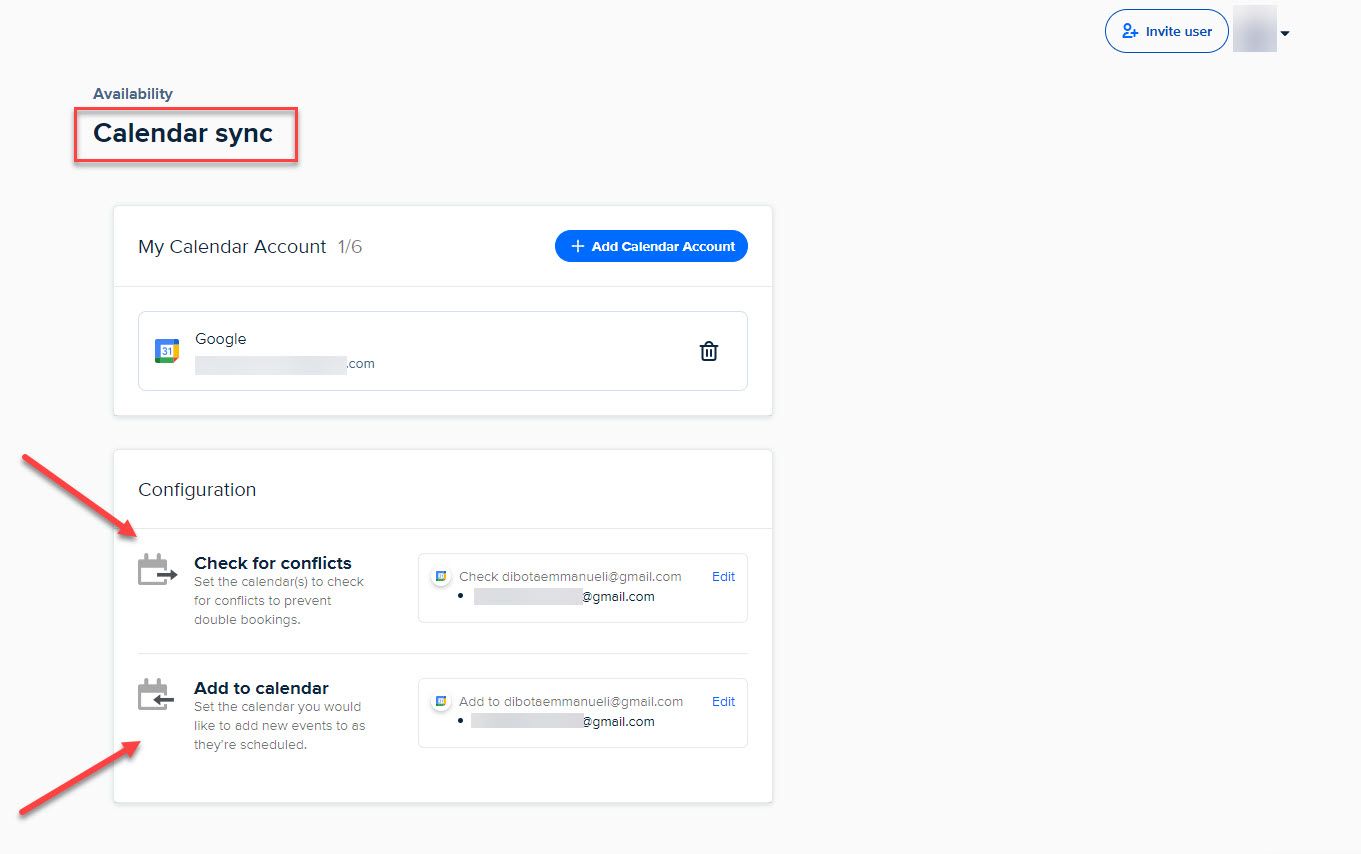Select the Availability breadcrumb label
1361x854 pixels.
tap(133, 93)
